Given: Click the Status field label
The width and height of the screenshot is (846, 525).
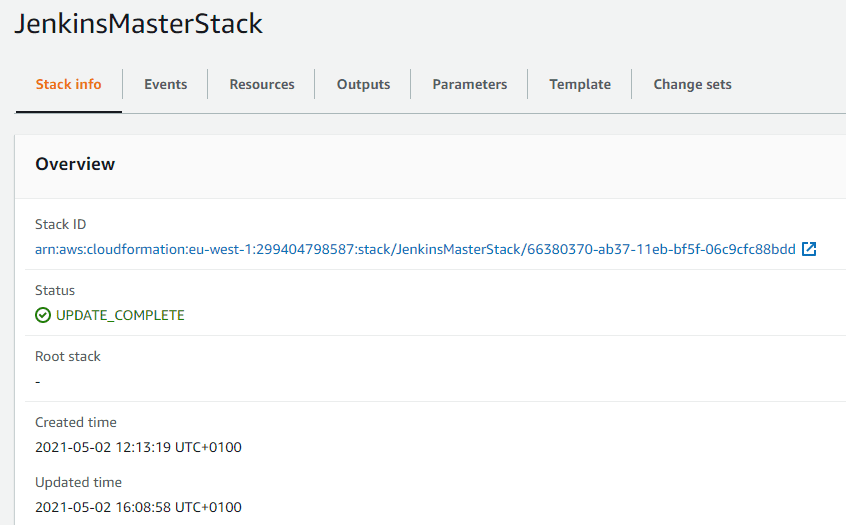Looking at the screenshot, I should [x=55, y=290].
